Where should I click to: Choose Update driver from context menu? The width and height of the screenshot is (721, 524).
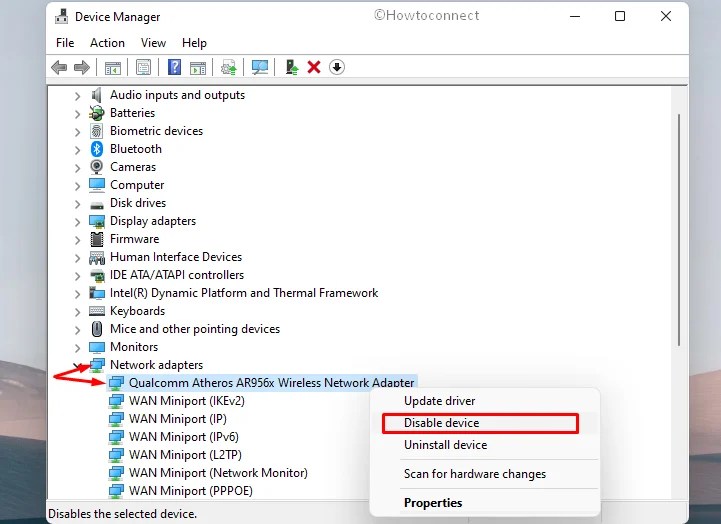pos(485,401)
